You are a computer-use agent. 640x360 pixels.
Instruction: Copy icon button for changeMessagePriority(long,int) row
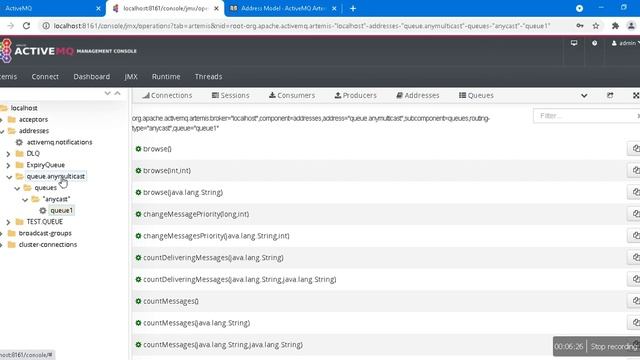point(635,213)
